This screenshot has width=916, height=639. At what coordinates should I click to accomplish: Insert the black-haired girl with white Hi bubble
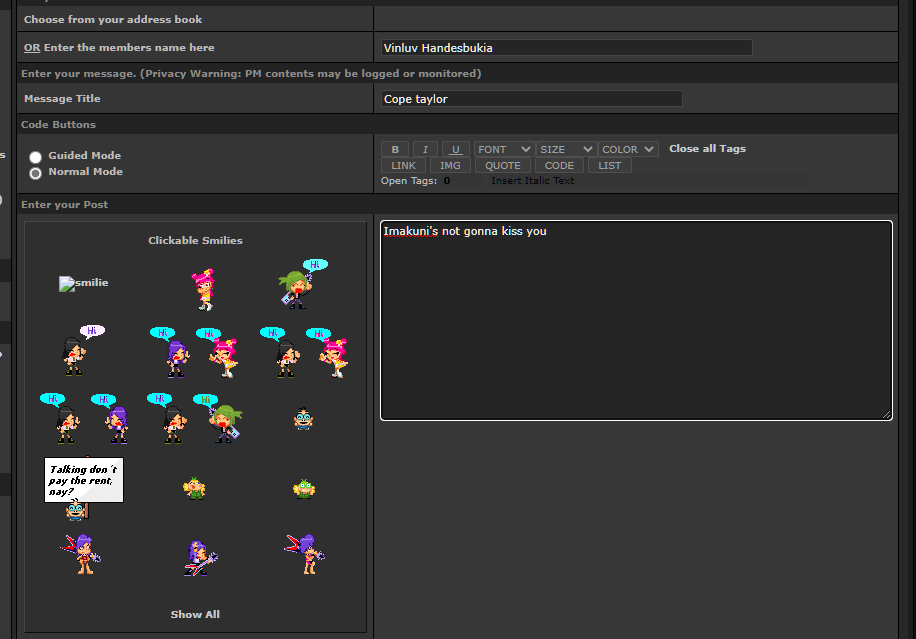click(84, 350)
